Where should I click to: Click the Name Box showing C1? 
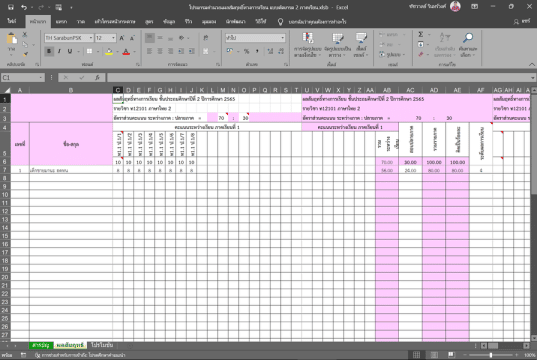[x=23, y=78]
